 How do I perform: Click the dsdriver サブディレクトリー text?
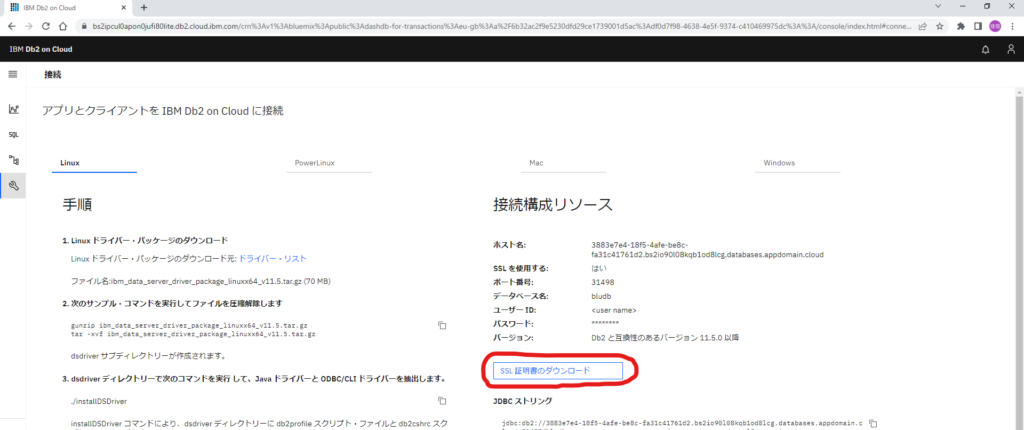click(x=148, y=356)
